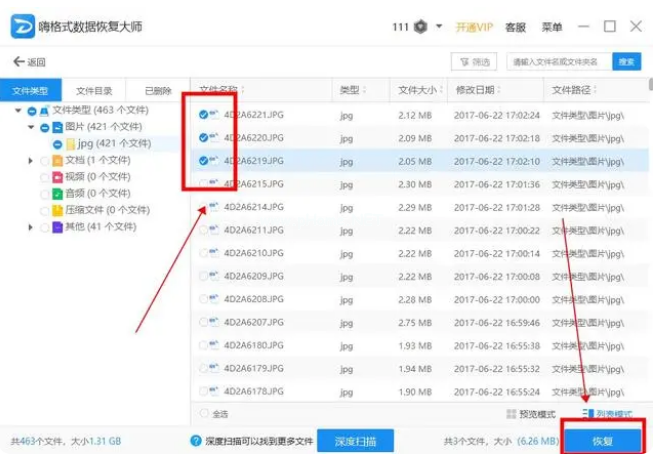Open the 文件目录 tab

pos(94,91)
